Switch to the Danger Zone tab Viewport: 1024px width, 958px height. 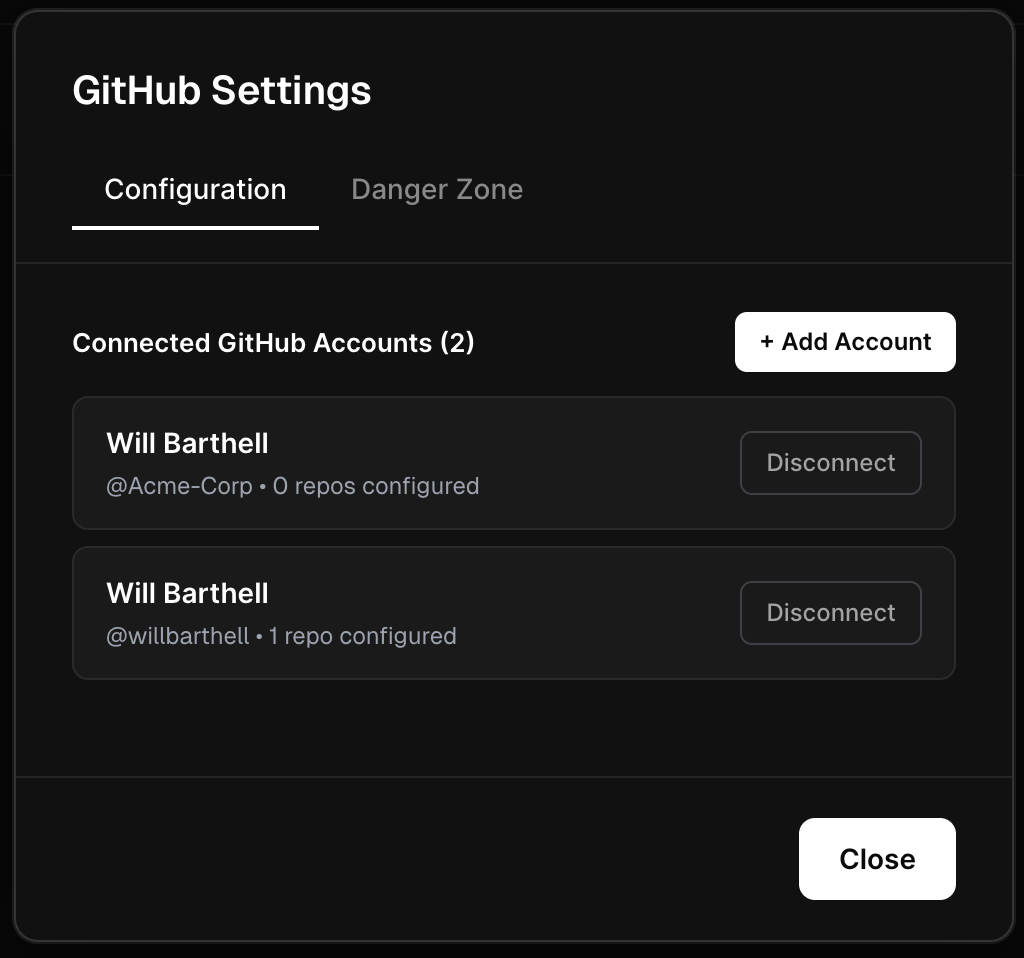[x=436, y=189]
